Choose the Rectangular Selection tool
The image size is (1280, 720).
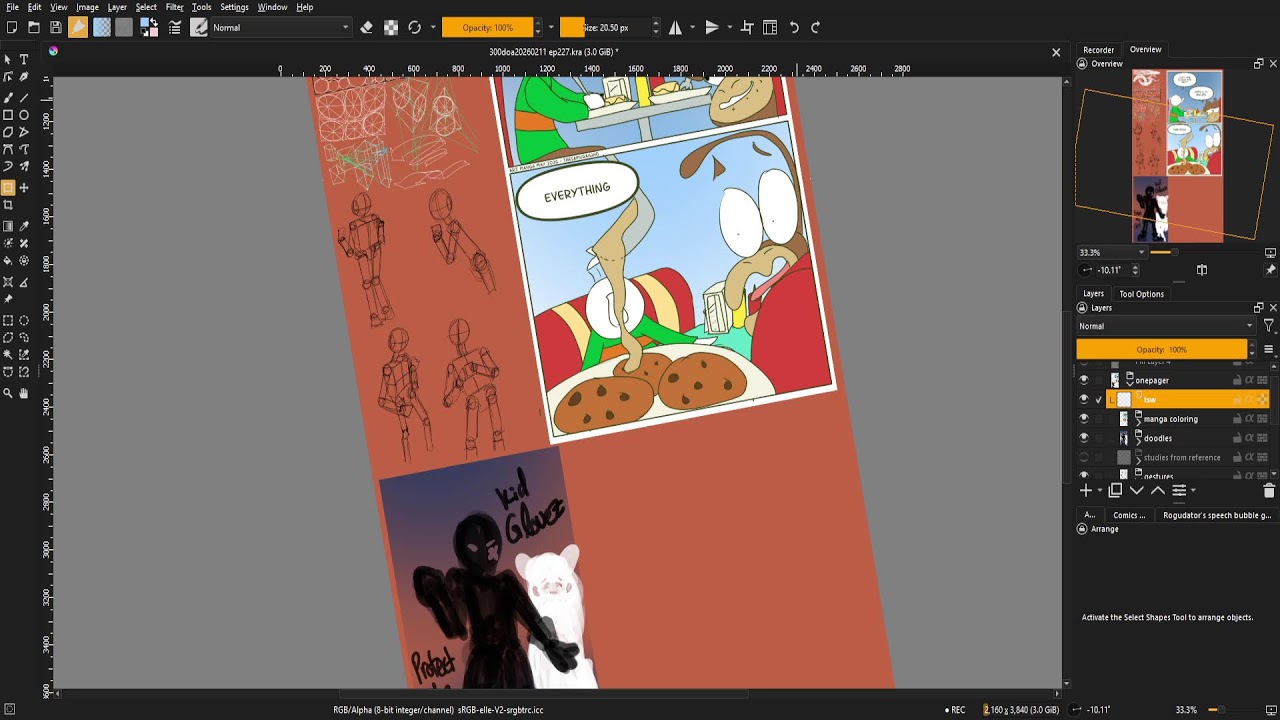pos(8,320)
